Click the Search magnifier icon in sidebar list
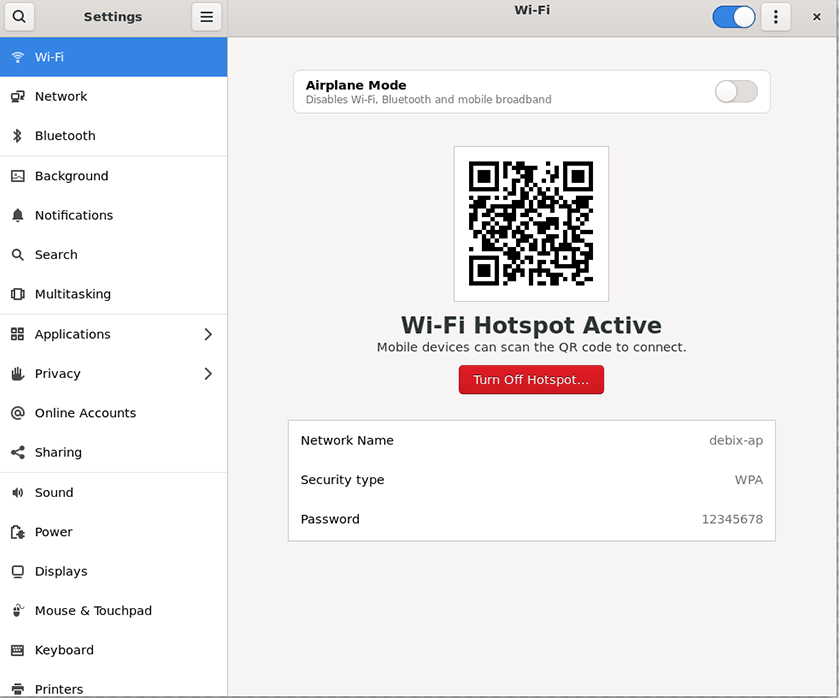The image size is (839, 698). tap(18, 255)
